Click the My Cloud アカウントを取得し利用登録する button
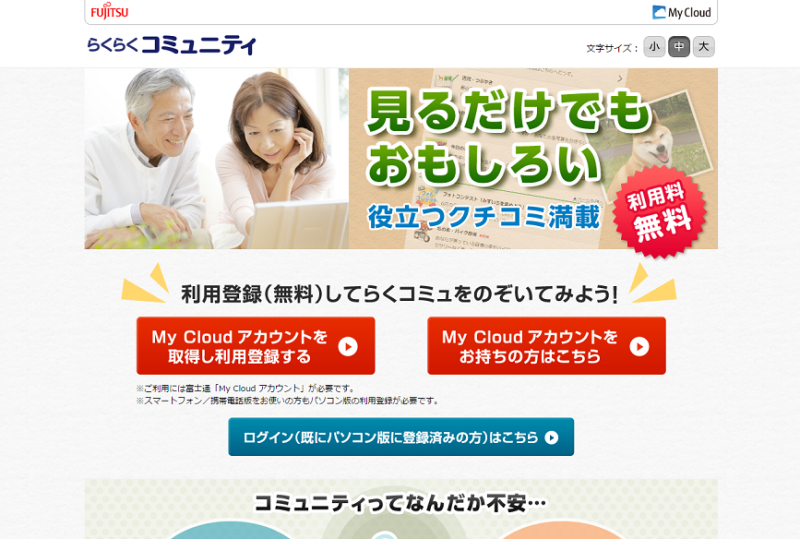Screen dimensions: 800x539 [x=256, y=346]
